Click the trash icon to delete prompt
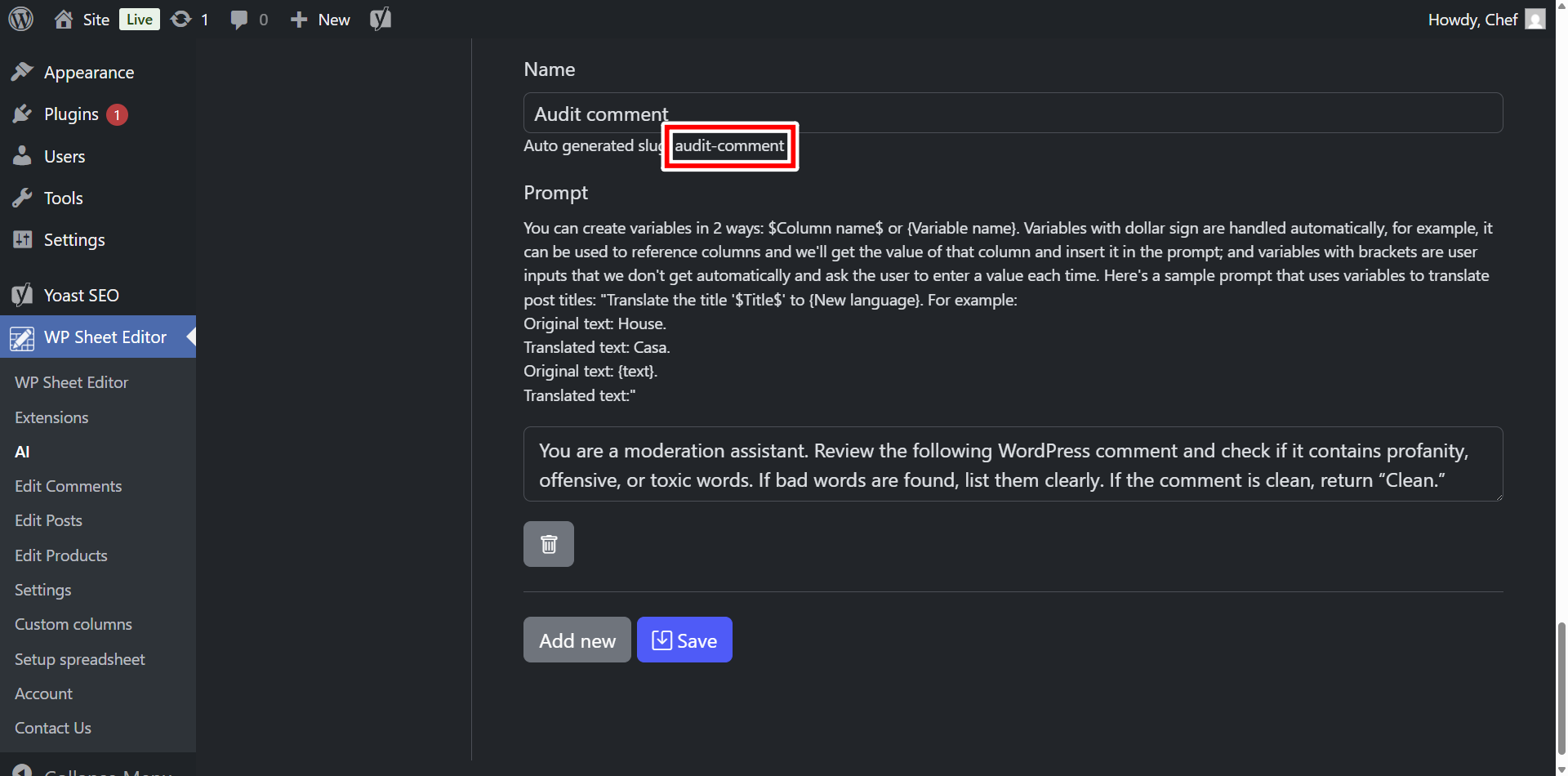The image size is (1568, 776). tap(549, 544)
